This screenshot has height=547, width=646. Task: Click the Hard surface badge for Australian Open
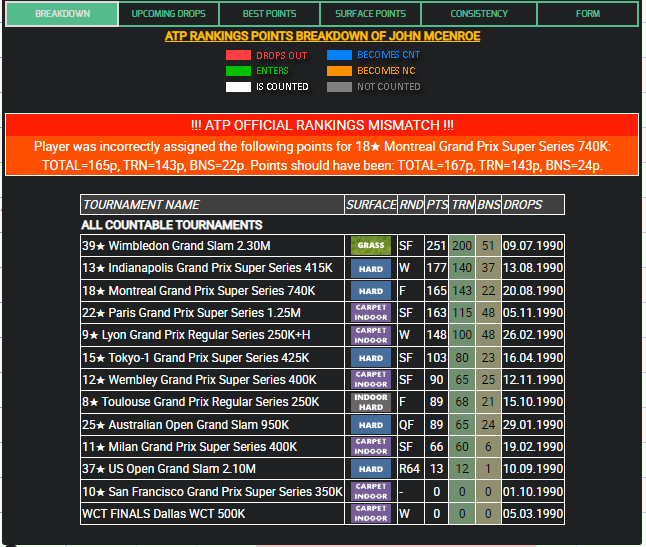[x=371, y=425]
